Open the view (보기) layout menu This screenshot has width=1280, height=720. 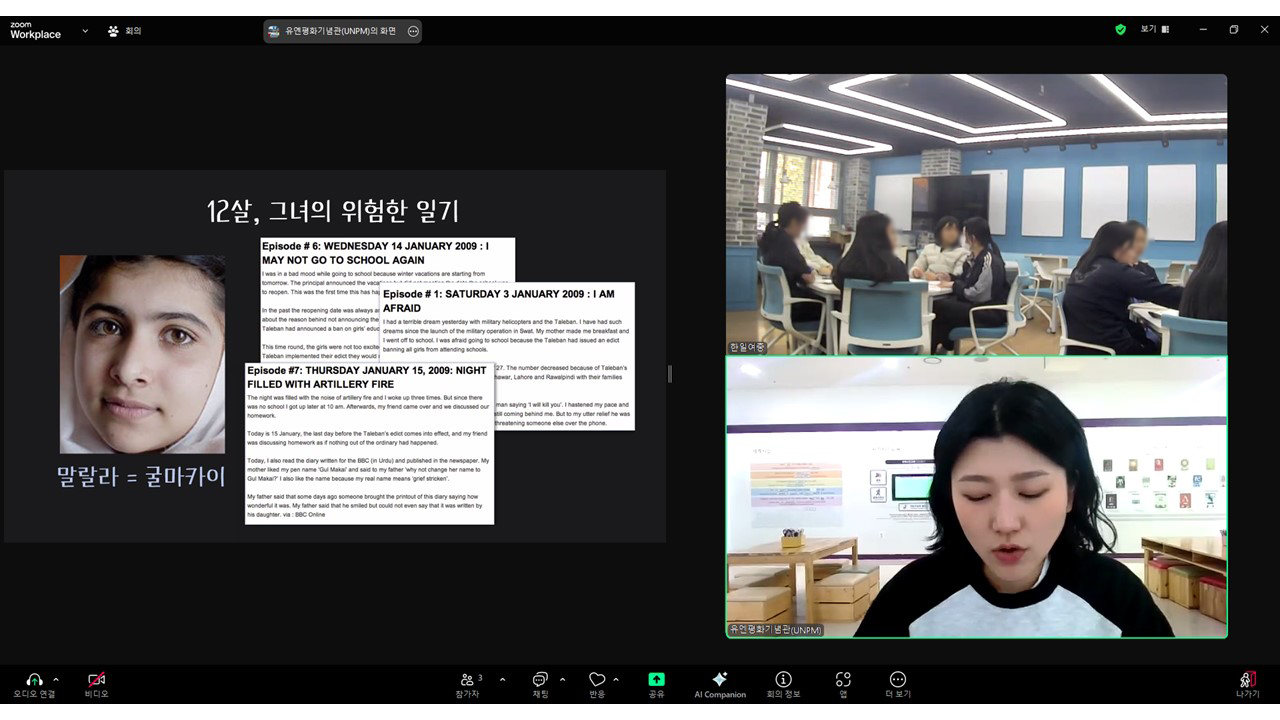coord(1154,30)
